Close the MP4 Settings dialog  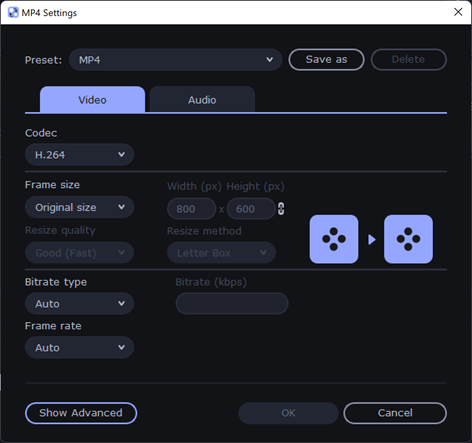pyautogui.click(x=458, y=12)
